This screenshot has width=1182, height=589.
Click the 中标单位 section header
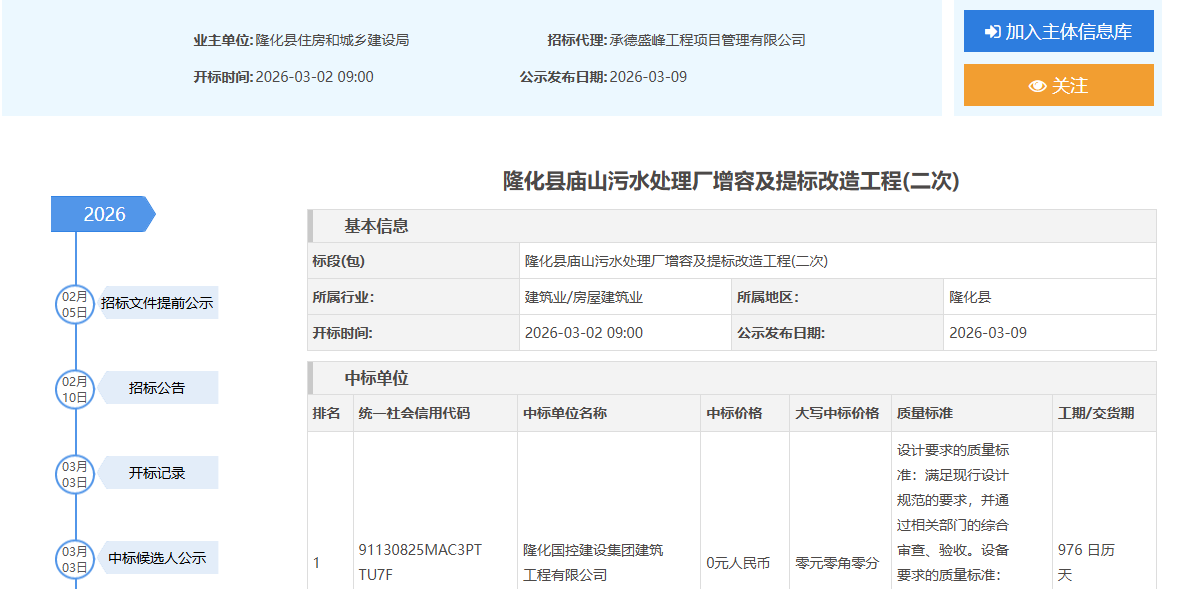pyautogui.click(x=376, y=378)
